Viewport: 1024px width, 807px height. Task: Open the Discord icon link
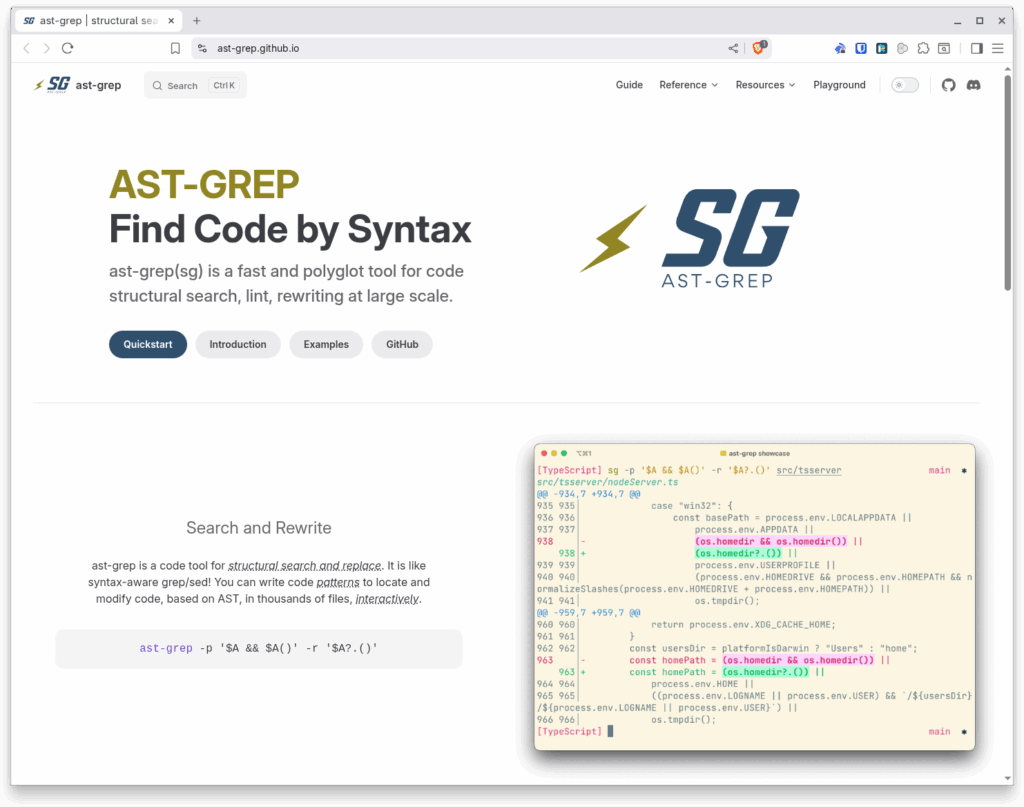[973, 85]
